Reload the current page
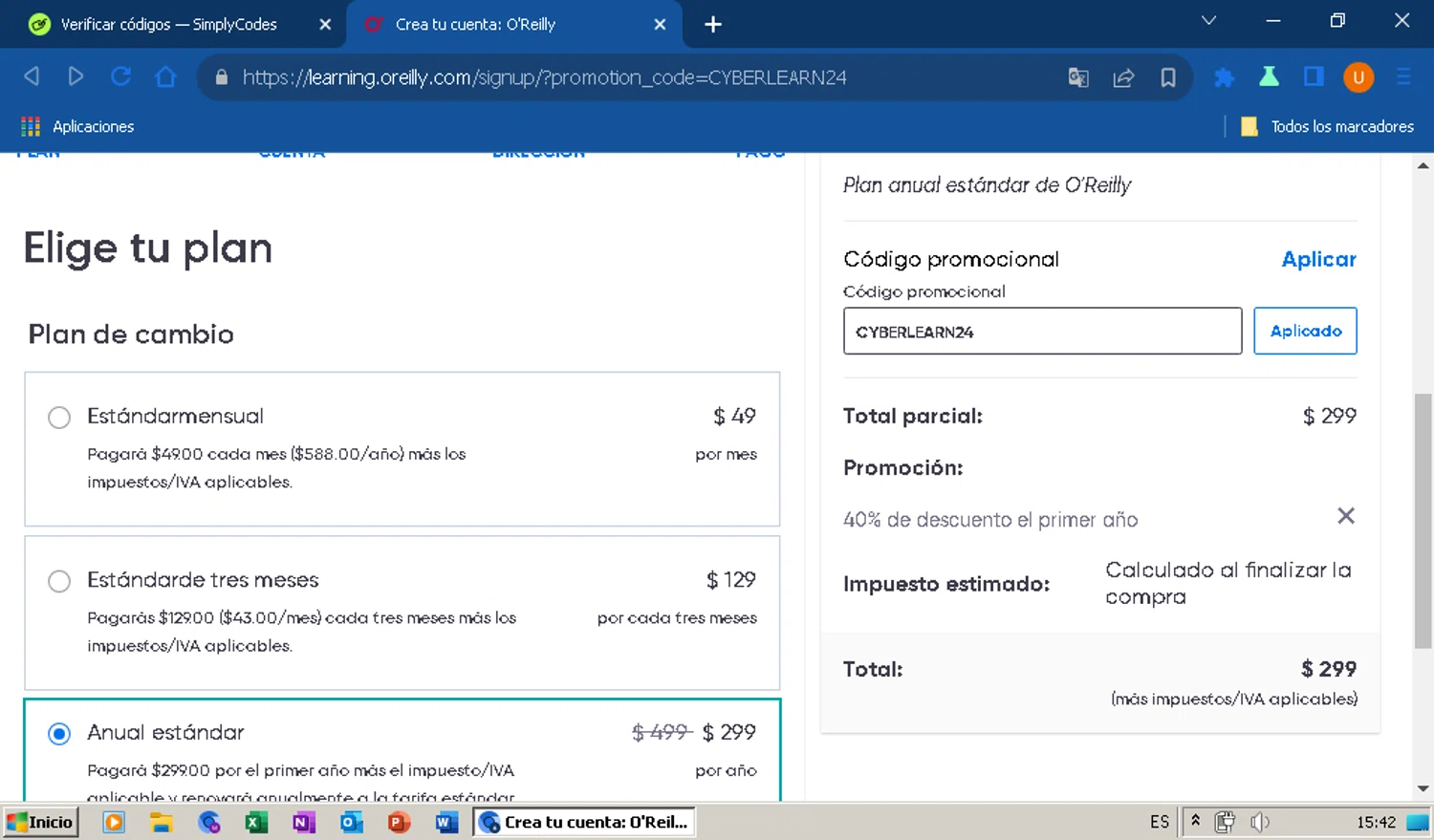1434x840 pixels. pos(120,76)
